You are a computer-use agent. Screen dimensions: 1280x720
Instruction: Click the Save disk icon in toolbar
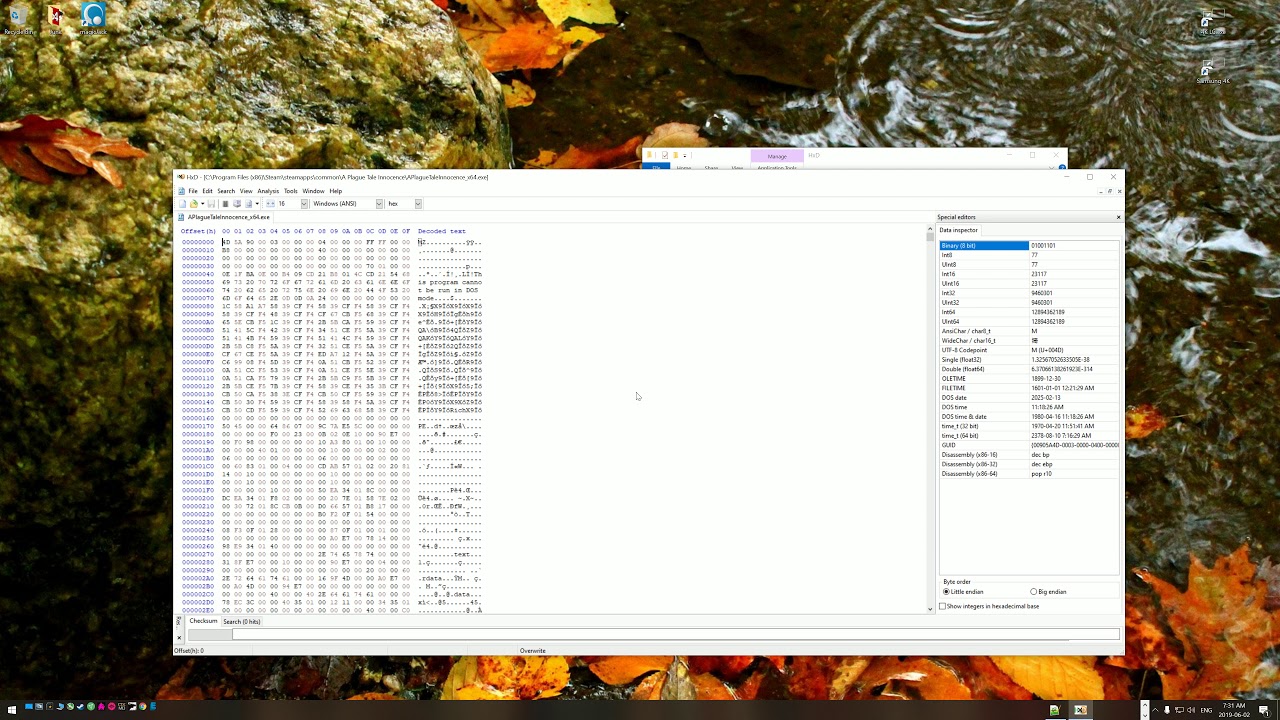[x=211, y=204]
